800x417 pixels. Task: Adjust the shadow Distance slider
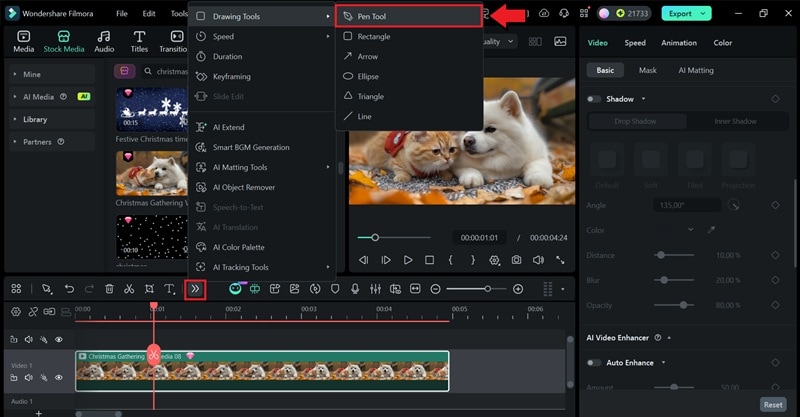pos(674,255)
